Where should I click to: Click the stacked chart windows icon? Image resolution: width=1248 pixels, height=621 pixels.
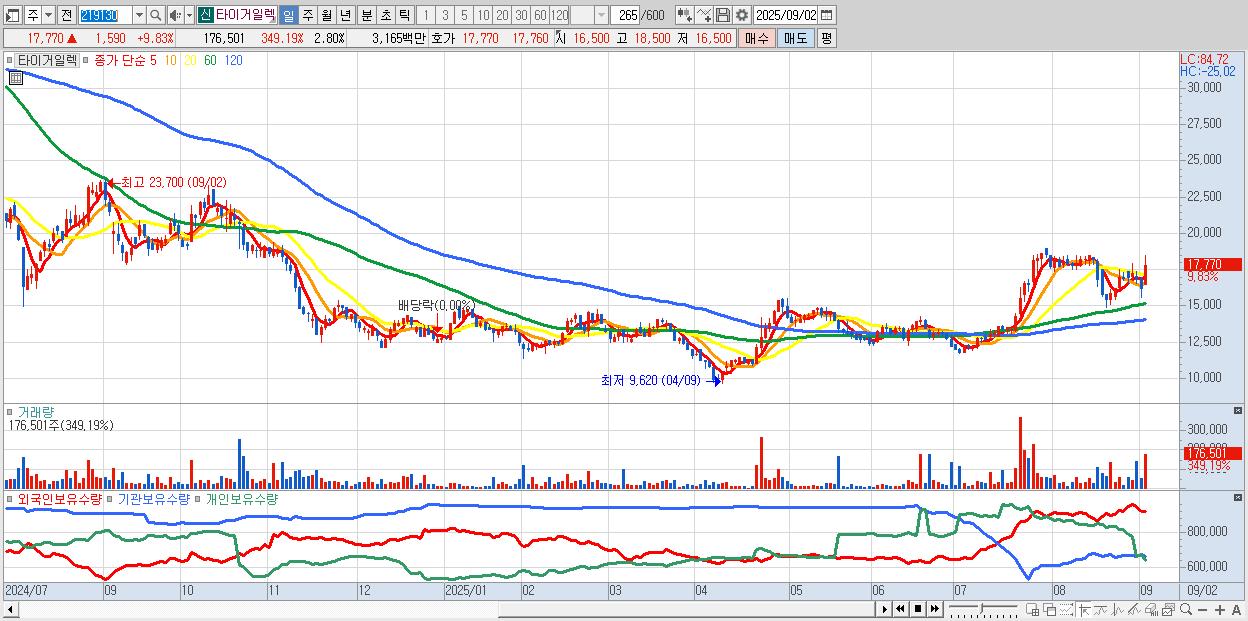pyautogui.click(x=1168, y=610)
